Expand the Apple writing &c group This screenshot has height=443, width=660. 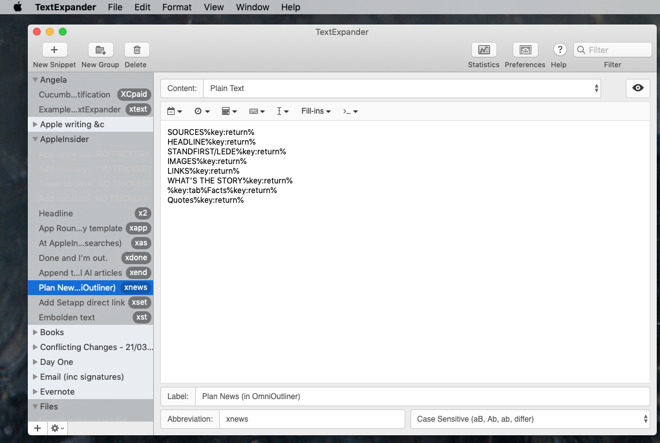click(x=35, y=124)
